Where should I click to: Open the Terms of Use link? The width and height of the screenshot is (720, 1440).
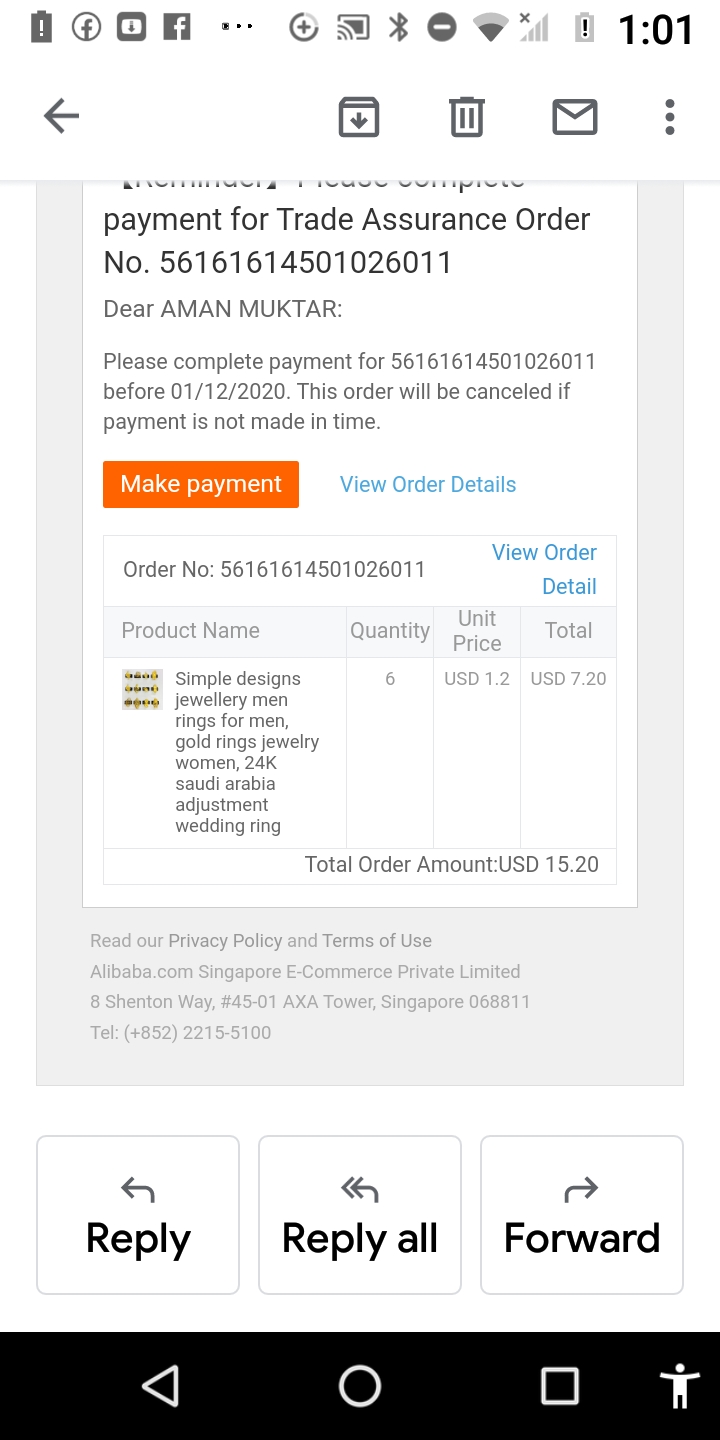377,941
